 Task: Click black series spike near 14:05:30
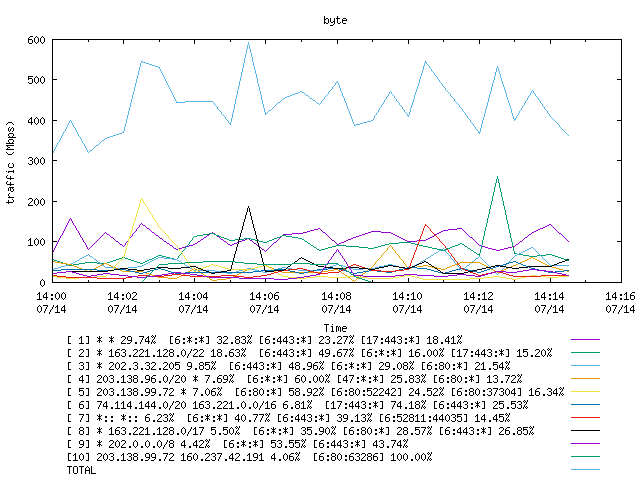(248, 207)
